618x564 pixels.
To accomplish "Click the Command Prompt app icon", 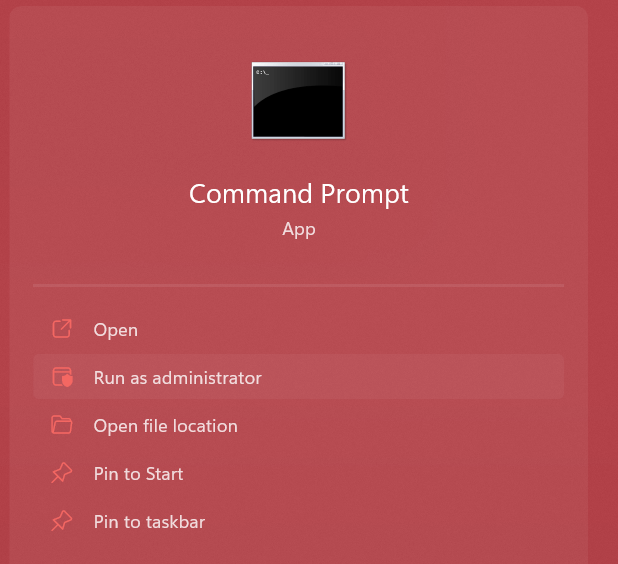I will (298, 101).
